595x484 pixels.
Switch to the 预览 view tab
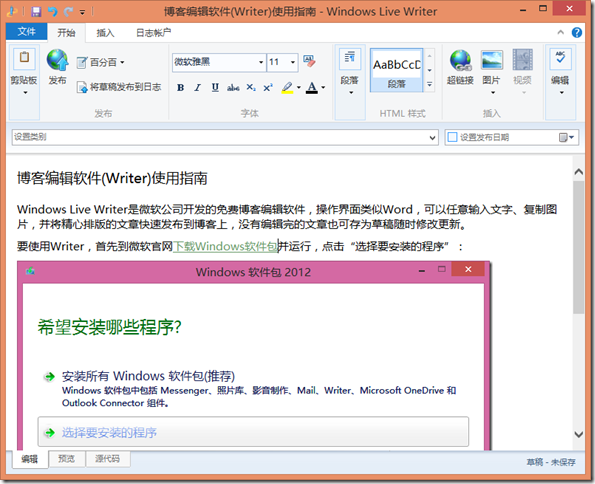(66, 459)
